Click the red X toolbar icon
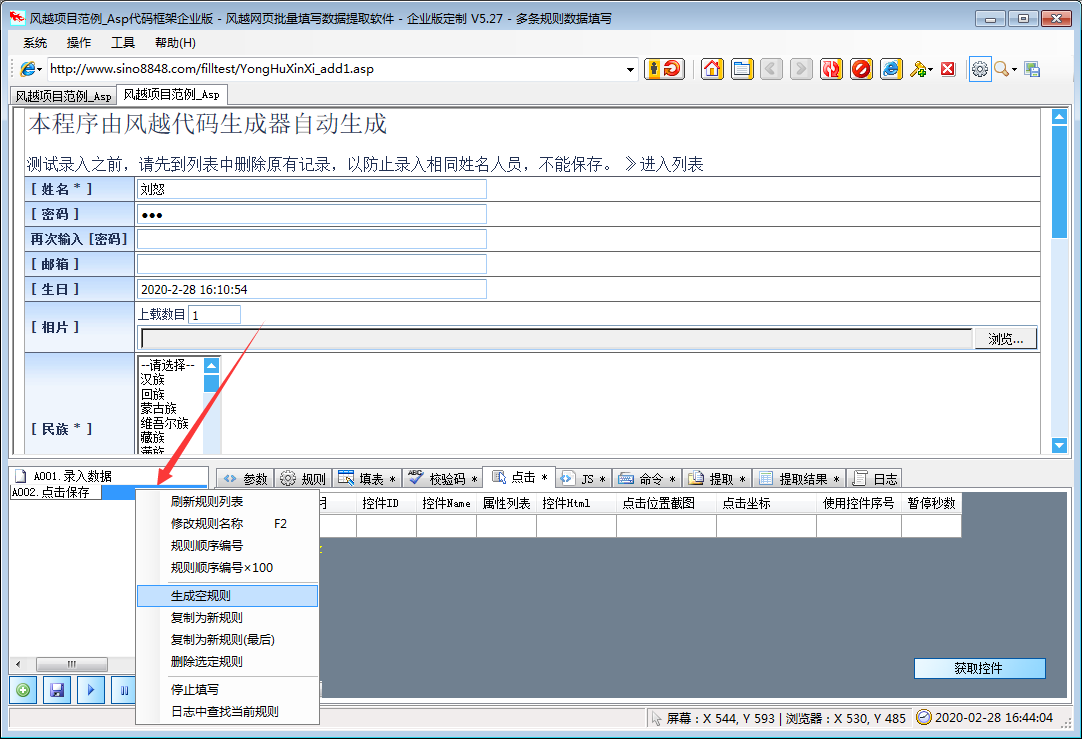 948,69
